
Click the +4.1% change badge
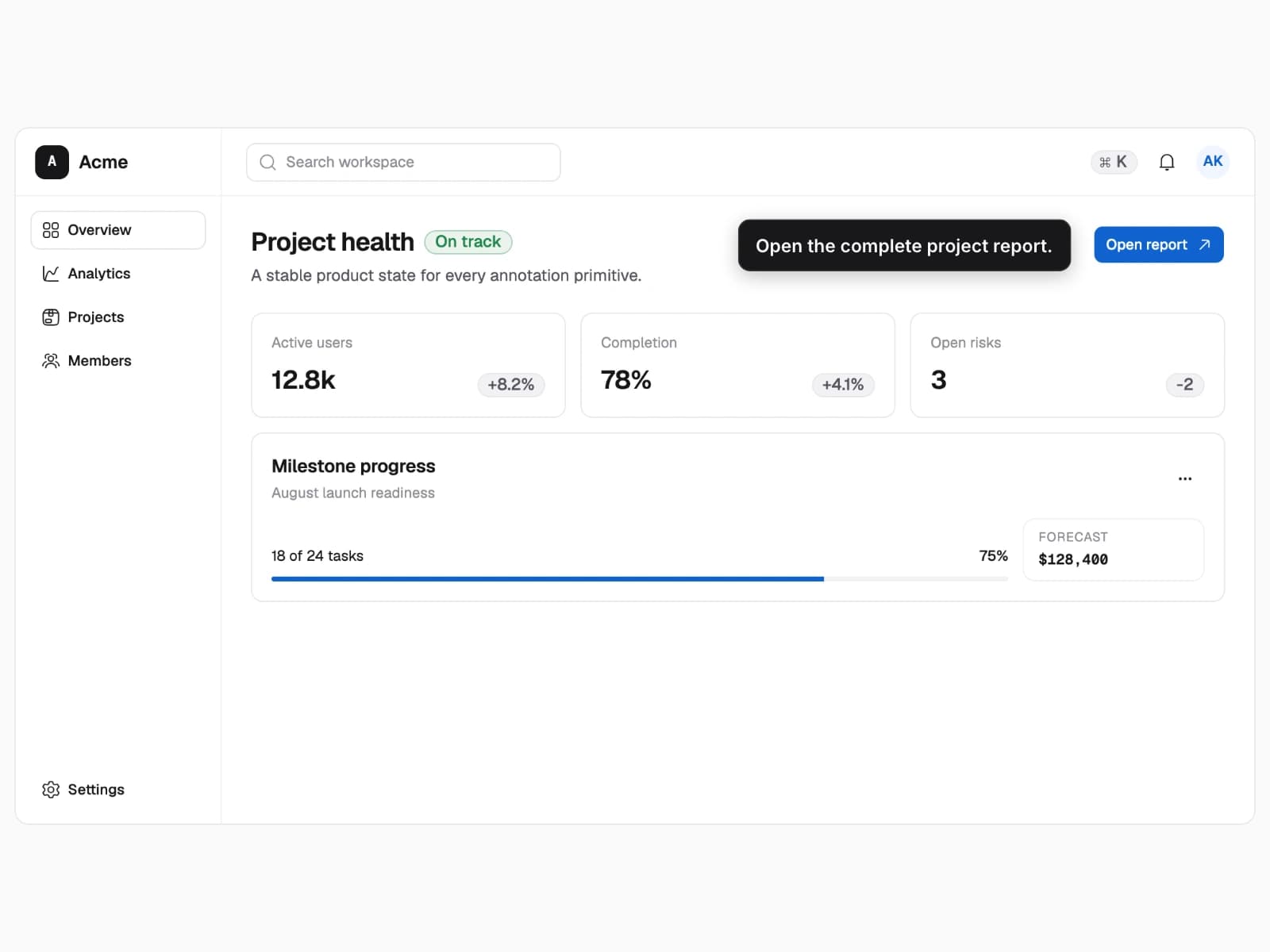tap(843, 385)
